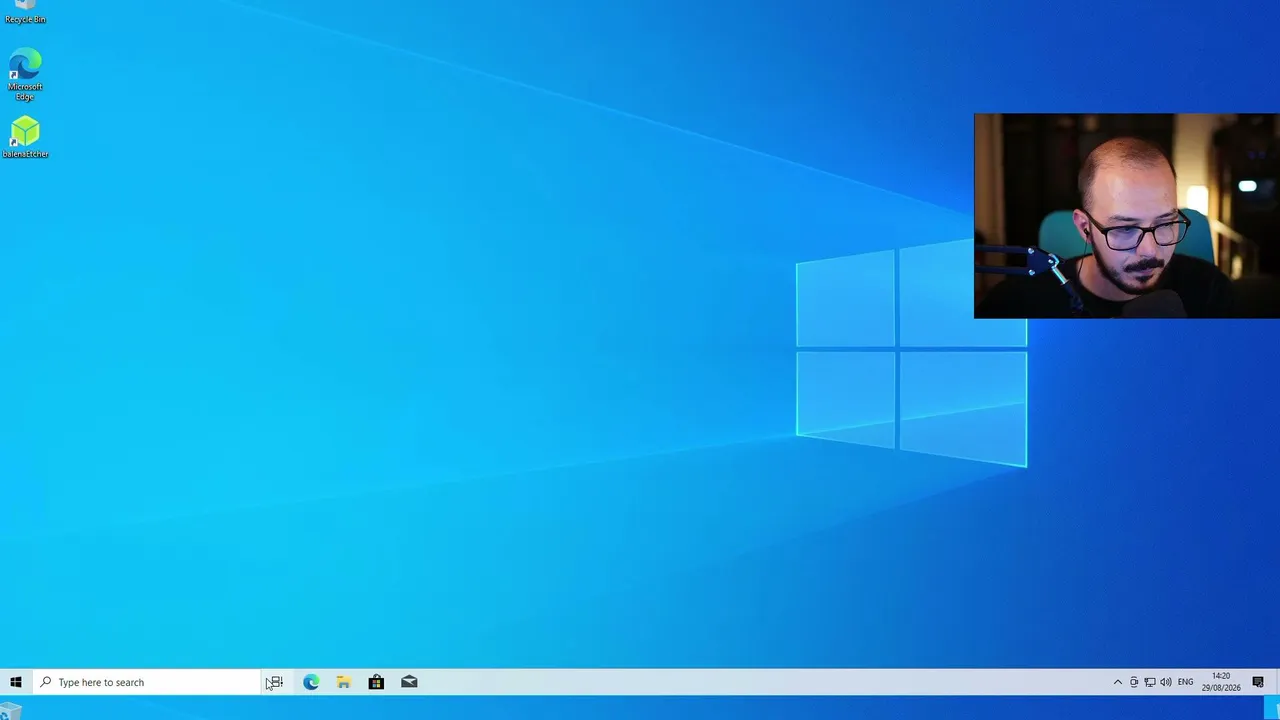Launch Microsoft Edge from the taskbar
1280x720 pixels.
(311, 682)
